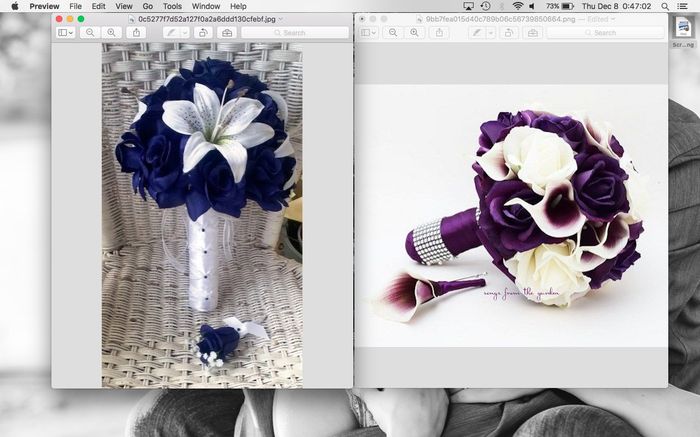Screen dimensions: 700x437
Task: Click the Share icon in the png window
Action: point(440,33)
